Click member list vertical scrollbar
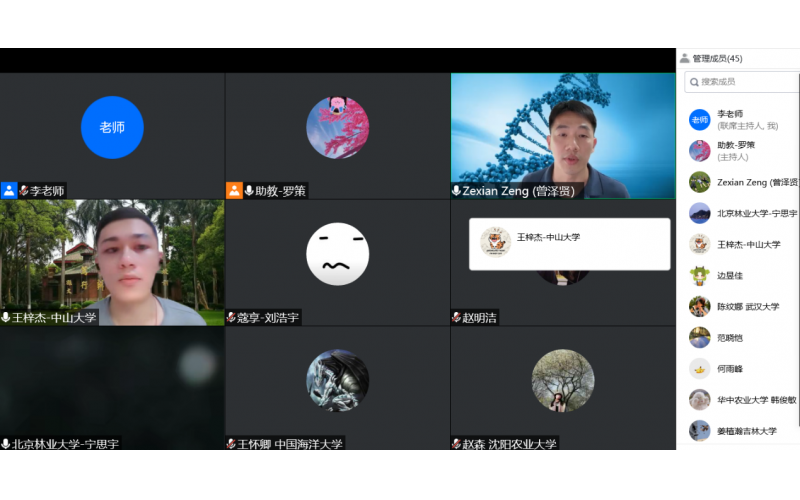The image size is (800, 500). 798,249
